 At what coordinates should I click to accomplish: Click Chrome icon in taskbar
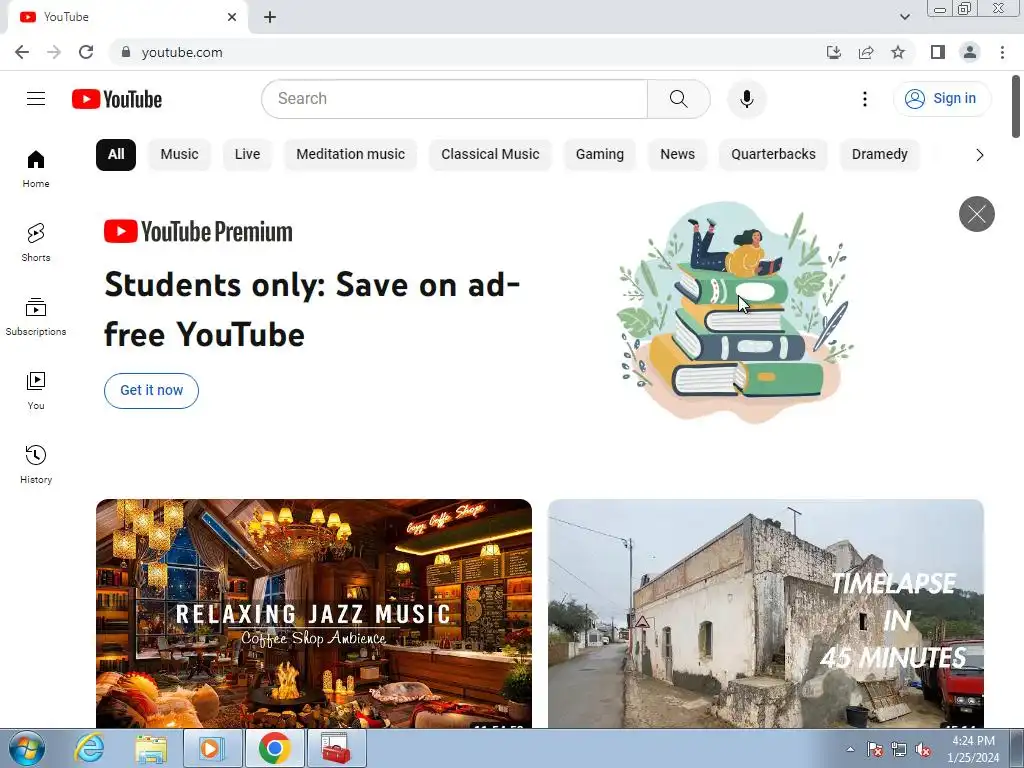tap(275, 748)
